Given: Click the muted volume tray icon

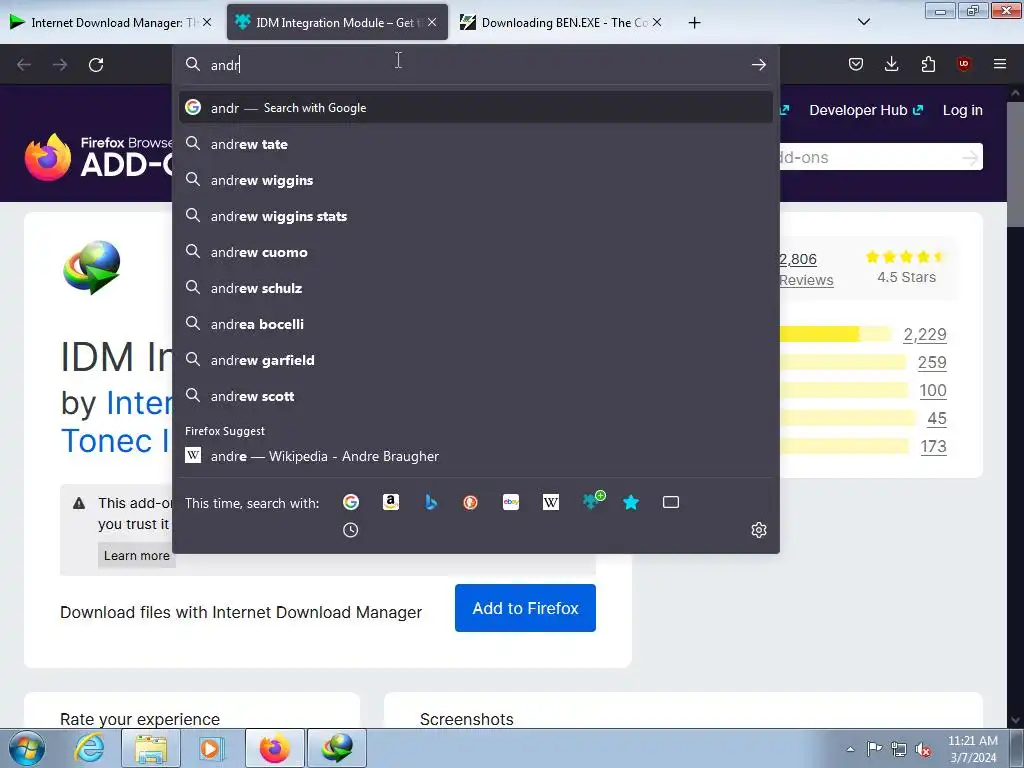Looking at the screenshot, I should 923,749.
